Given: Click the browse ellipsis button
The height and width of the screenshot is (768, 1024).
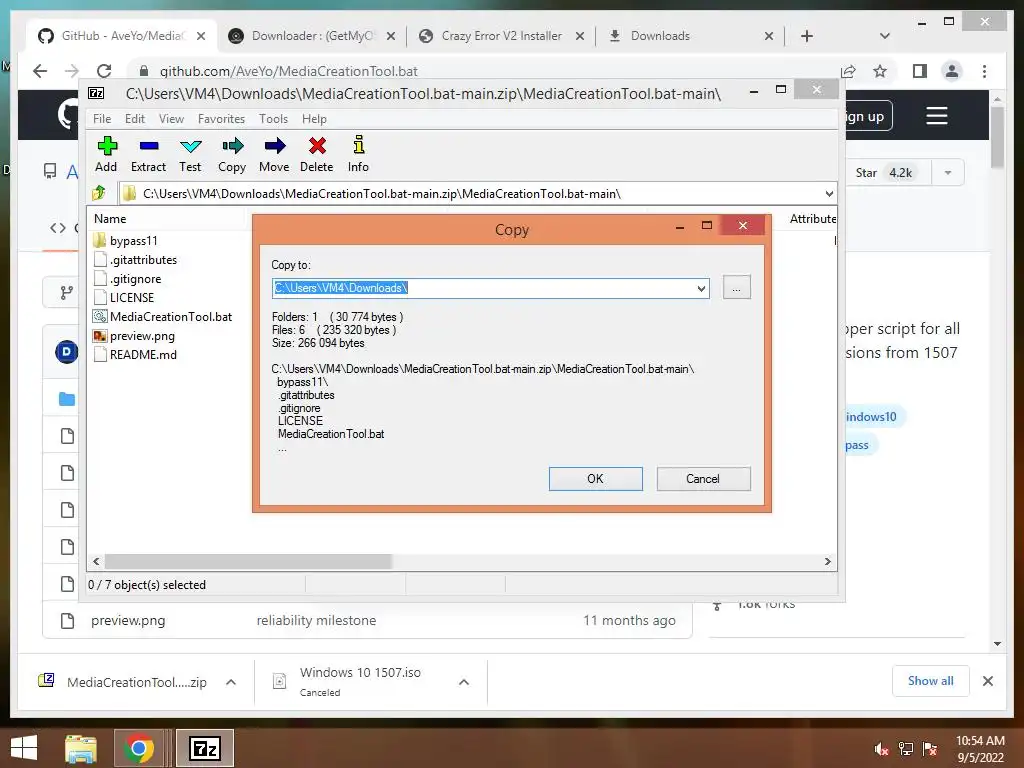Looking at the screenshot, I should coord(737,288).
